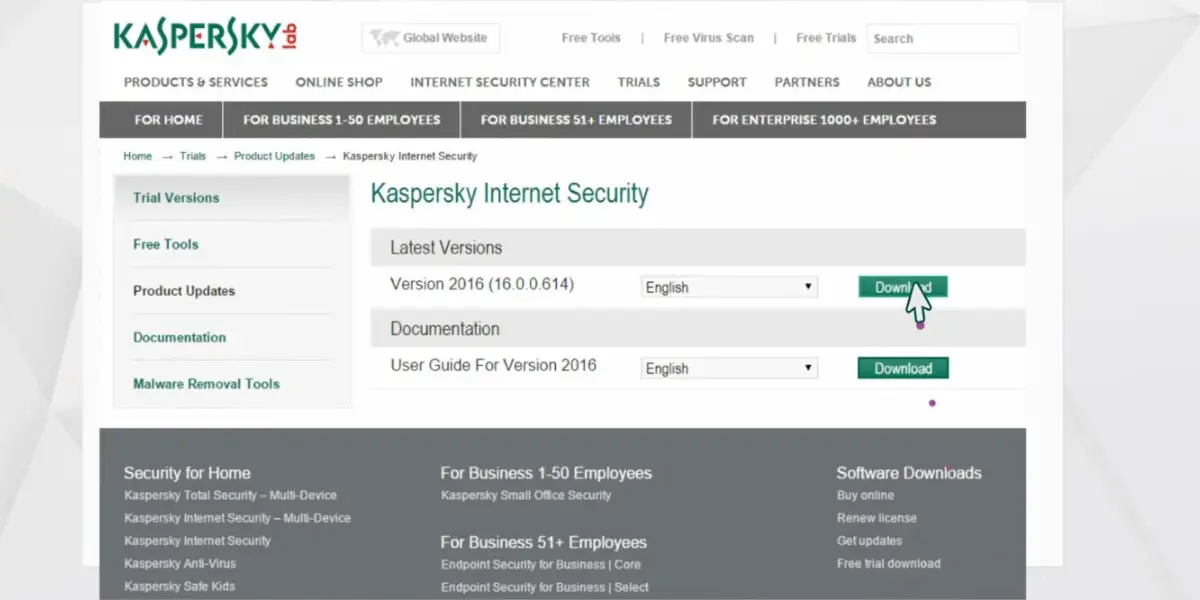This screenshot has height=600, width=1200.
Task: Open footer Kaspersky Internet Security link
Action: pyautogui.click(x=197, y=541)
